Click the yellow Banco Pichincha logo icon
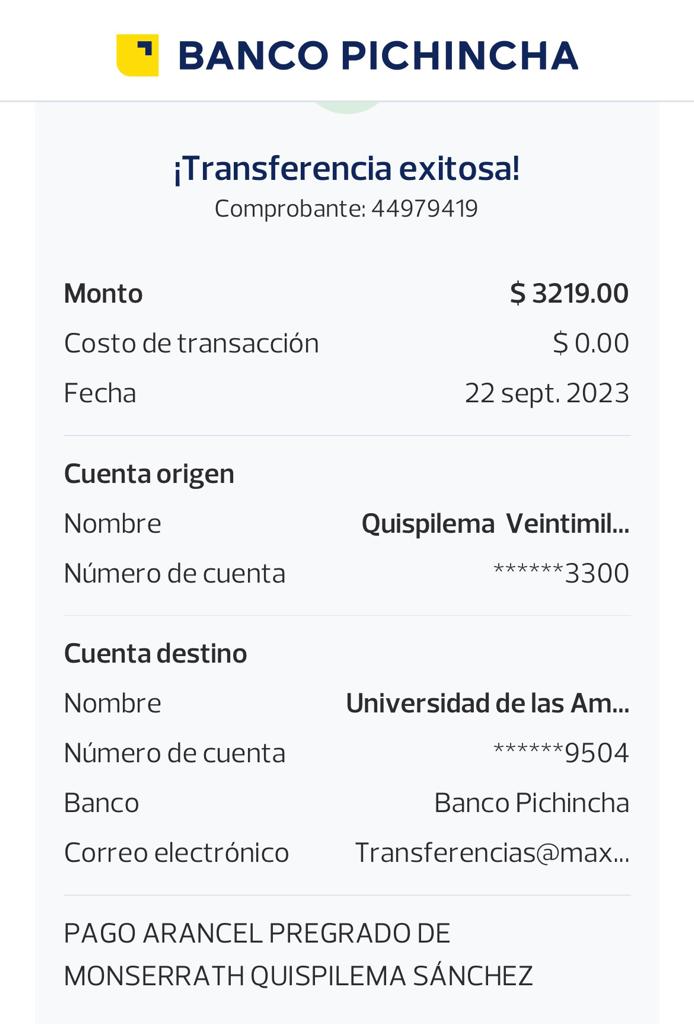The width and height of the screenshot is (694, 1024). pyautogui.click(x=137, y=55)
